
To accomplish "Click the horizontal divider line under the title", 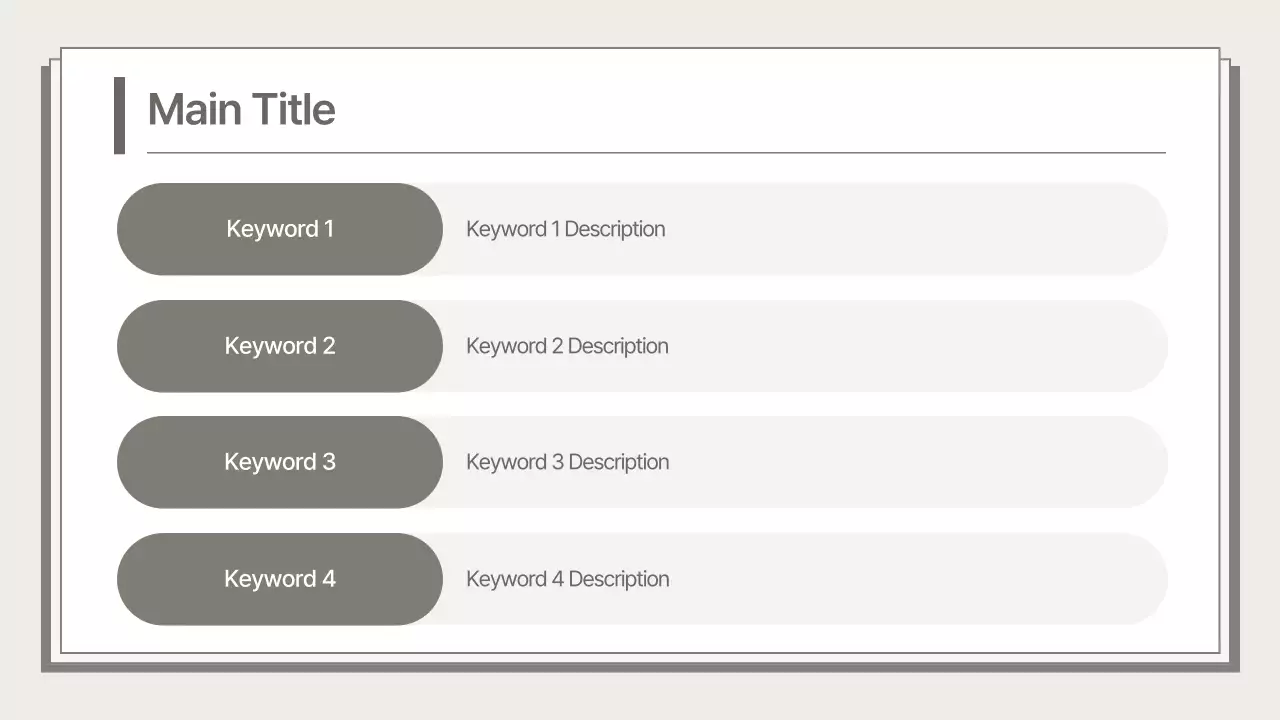I will tap(656, 153).
